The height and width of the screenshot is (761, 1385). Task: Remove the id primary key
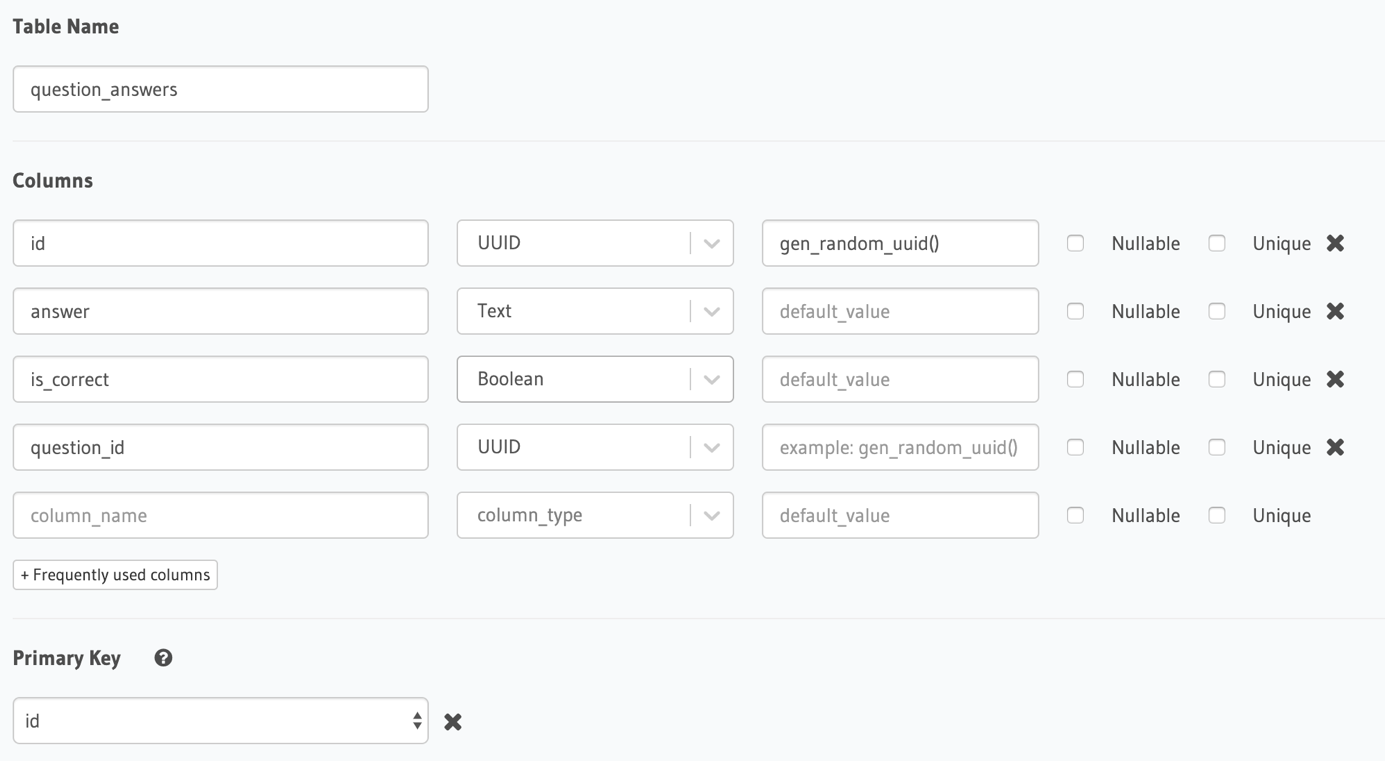453,721
